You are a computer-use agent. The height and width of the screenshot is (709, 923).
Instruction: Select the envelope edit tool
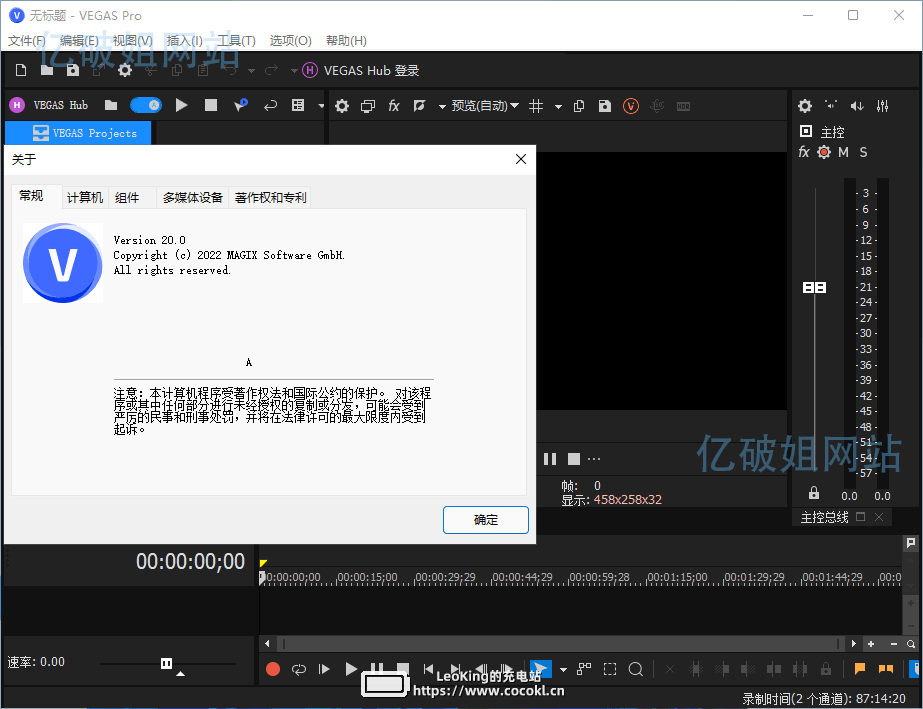tap(584, 669)
